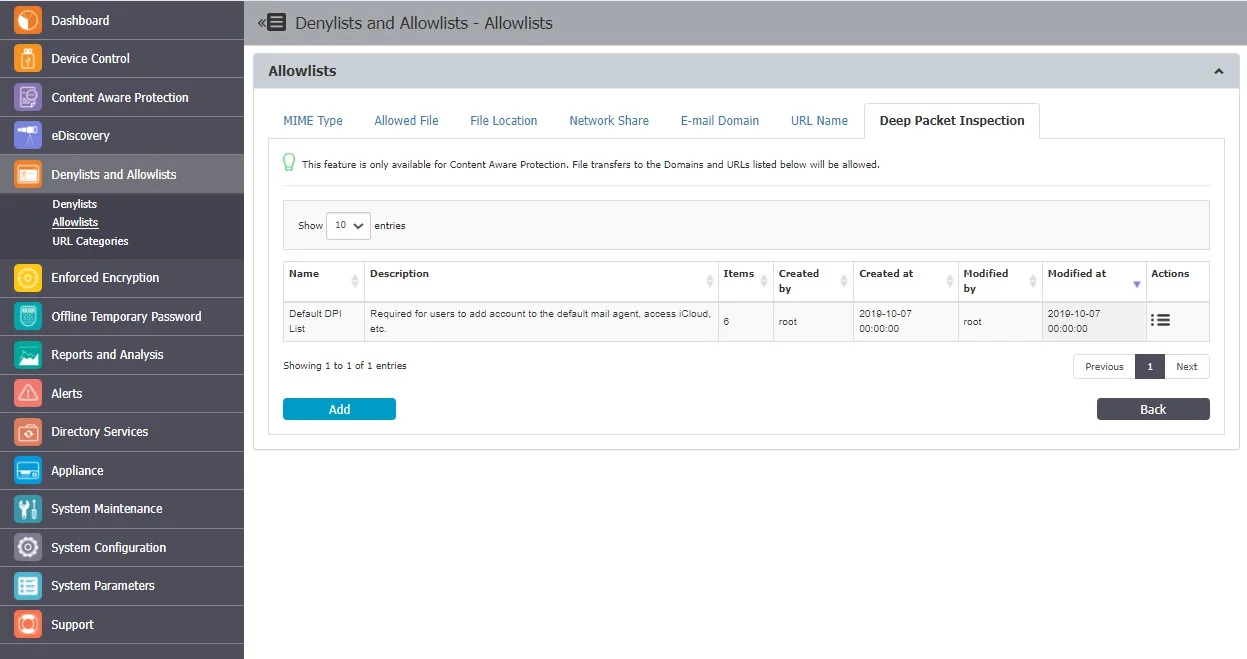
Task: Click the description cell for Default DPI List
Action: coord(541,321)
